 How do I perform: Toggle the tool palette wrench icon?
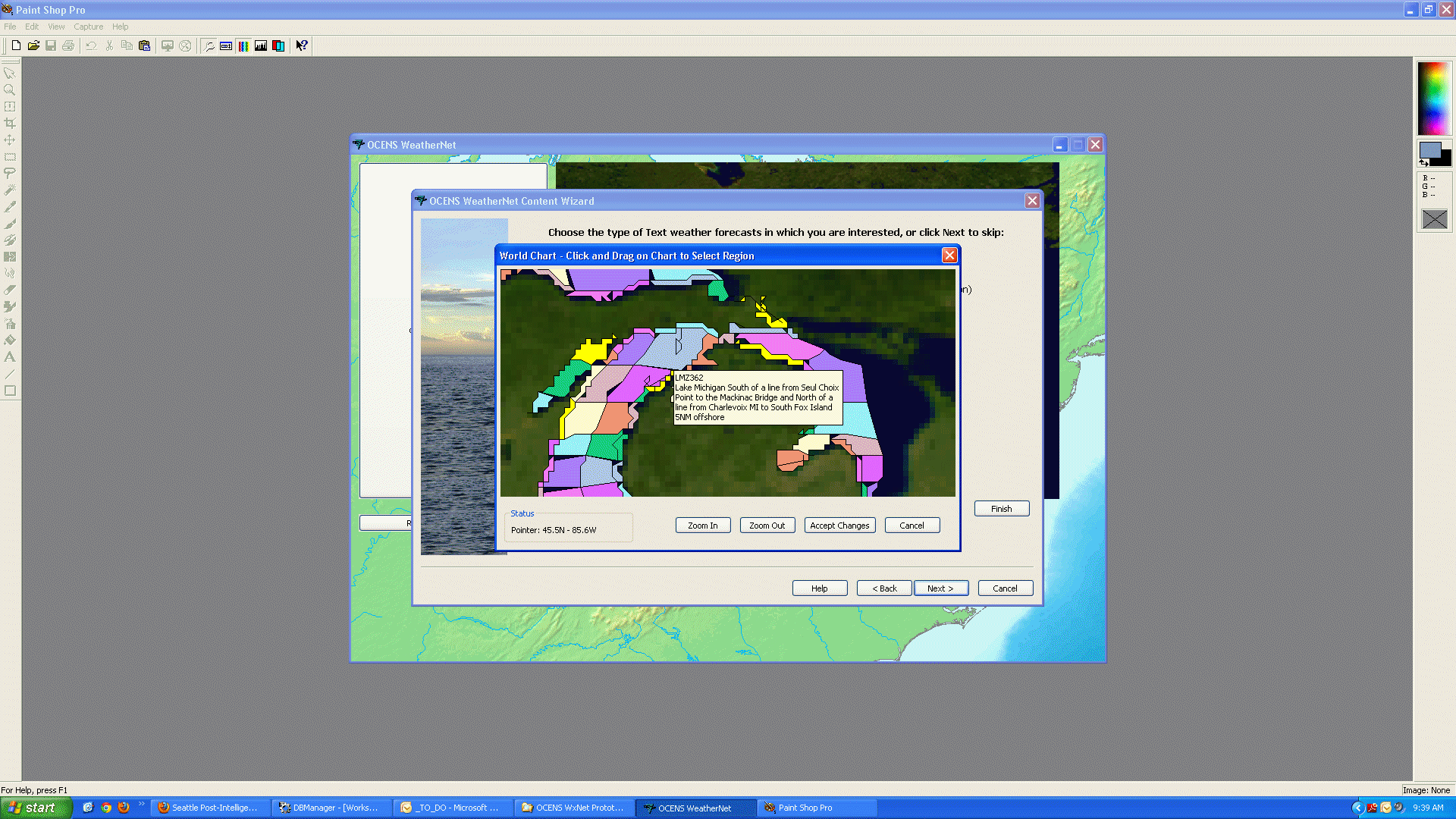[209, 45]
